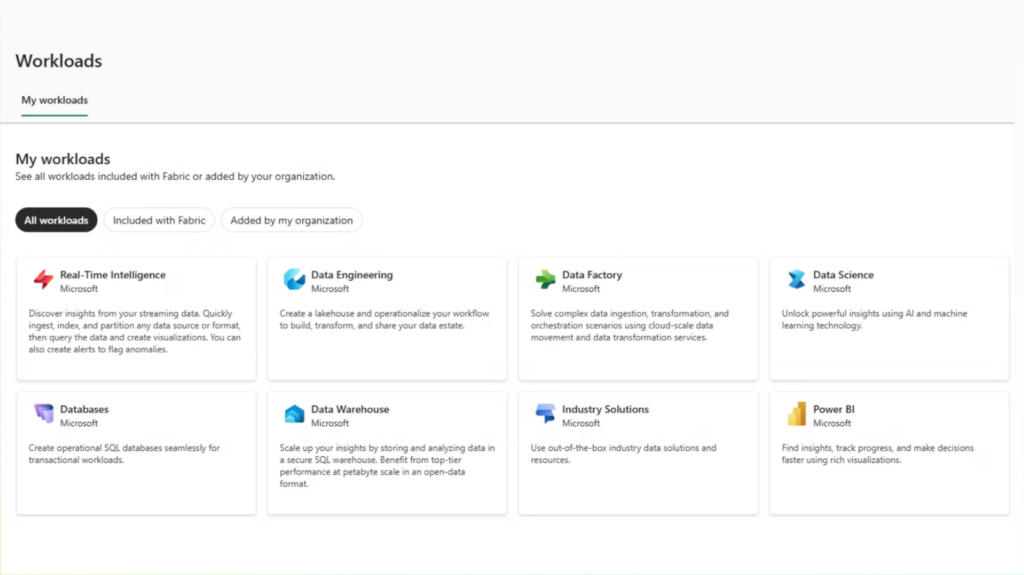The image size is (1024, 575).
Task: Open the Data Science title
Action: 843,275
